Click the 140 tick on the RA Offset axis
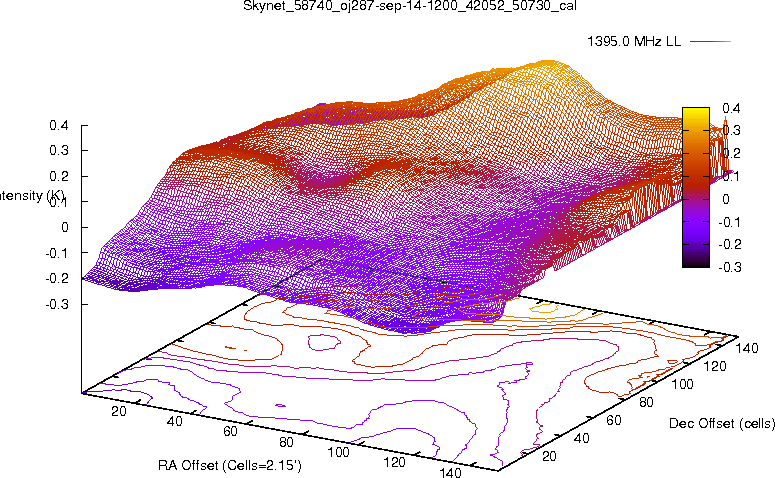The width and height of the screenshot is (775, 478). [450, 472]
